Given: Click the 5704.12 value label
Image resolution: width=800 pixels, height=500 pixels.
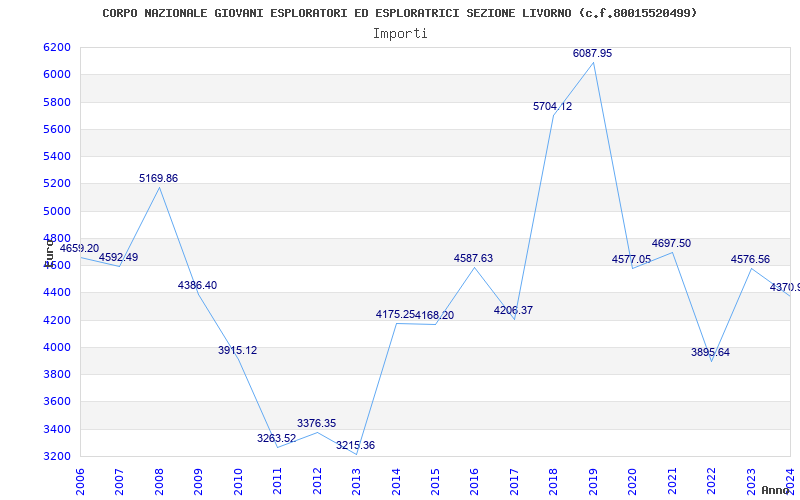Looking at the screenshot, I should [x=553, y=107].
